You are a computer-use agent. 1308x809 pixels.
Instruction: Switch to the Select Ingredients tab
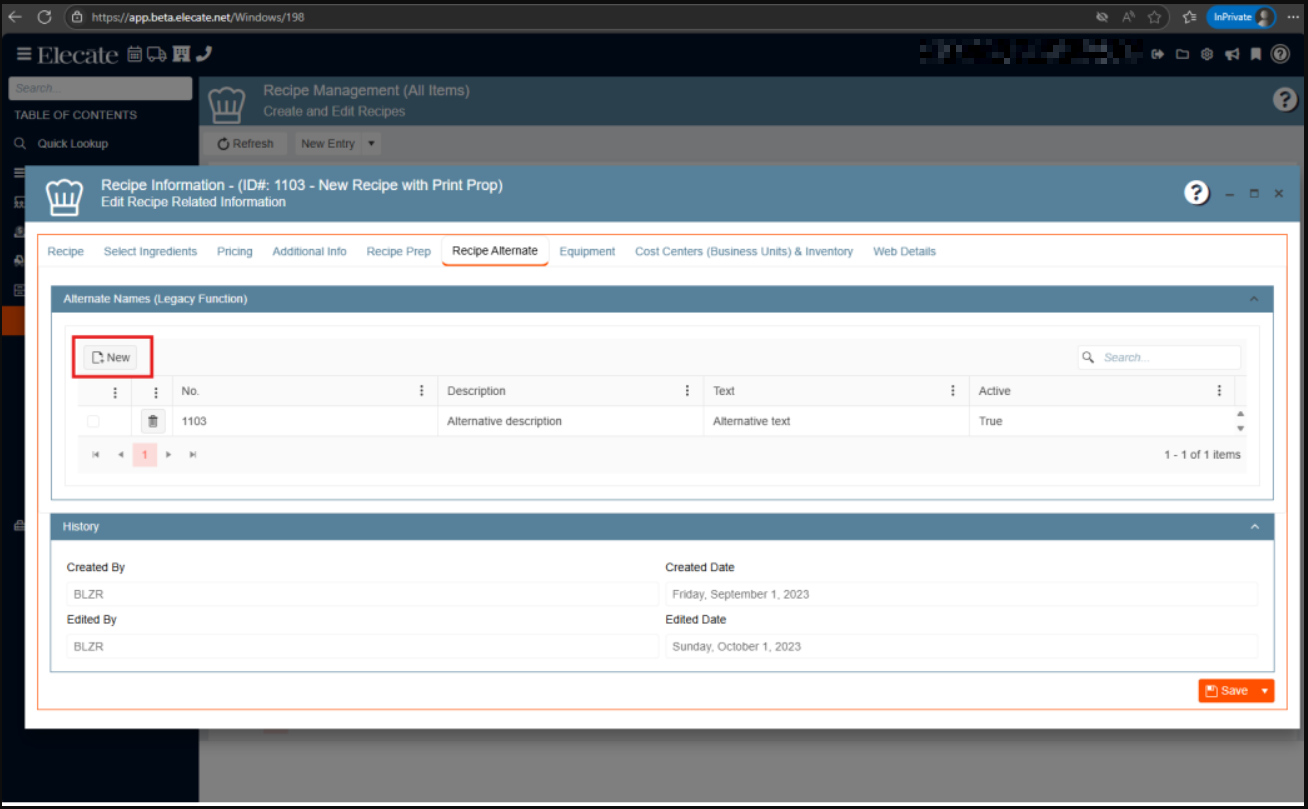pyautogui.click(x=150, y=251)
